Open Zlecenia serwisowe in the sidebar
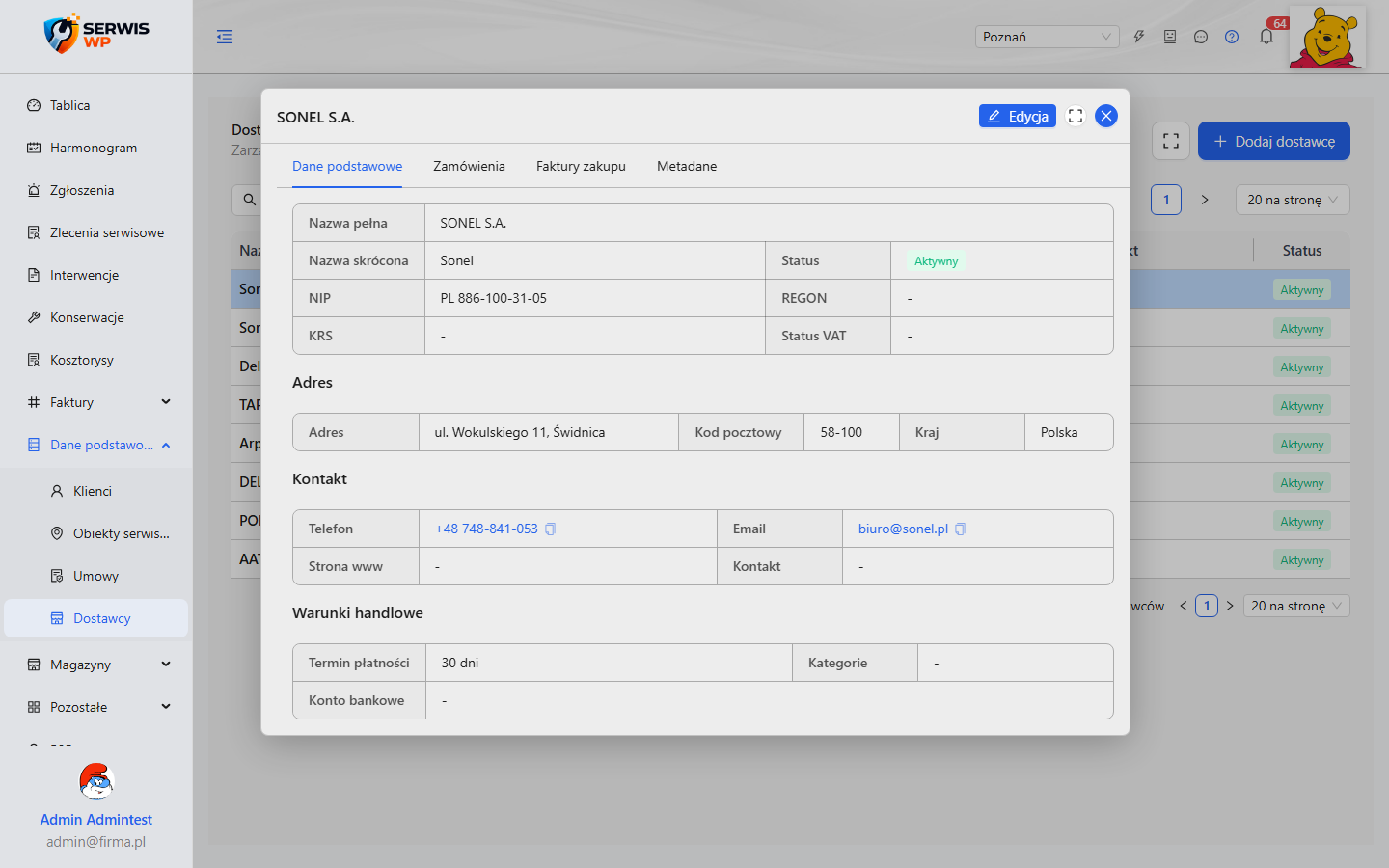Viewport: 1389px width, 868px height. pos(96,232)
